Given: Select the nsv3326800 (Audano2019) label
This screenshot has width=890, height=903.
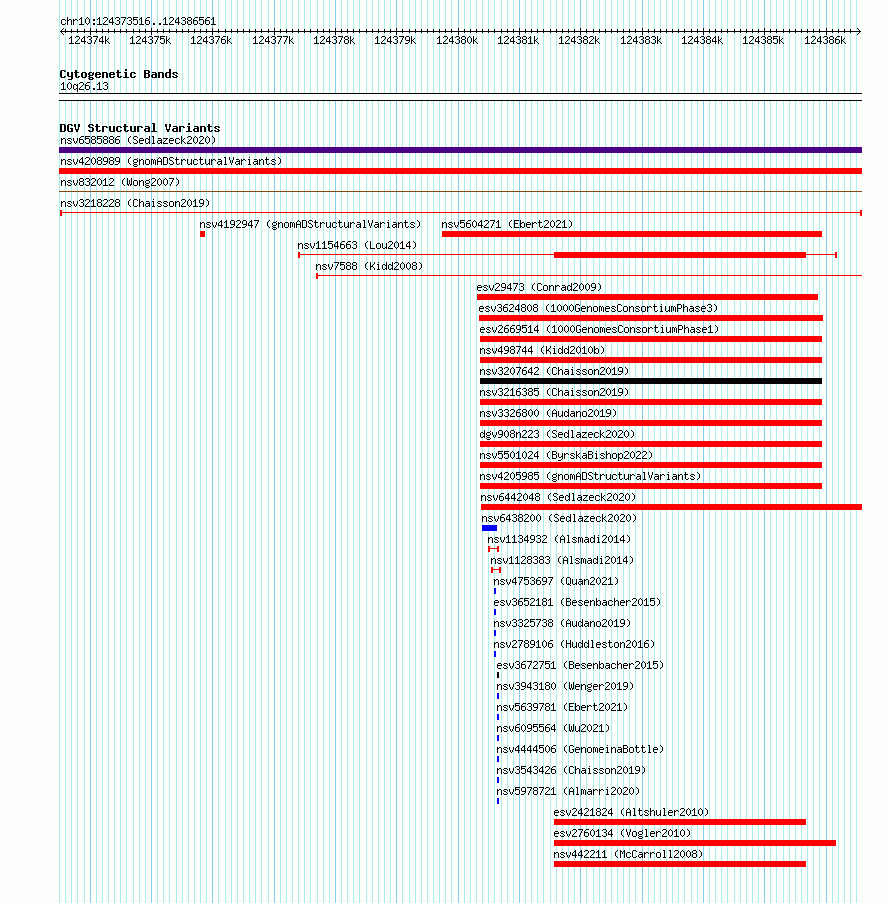Looking at the screenshot, I should click(x=548, y=413).
